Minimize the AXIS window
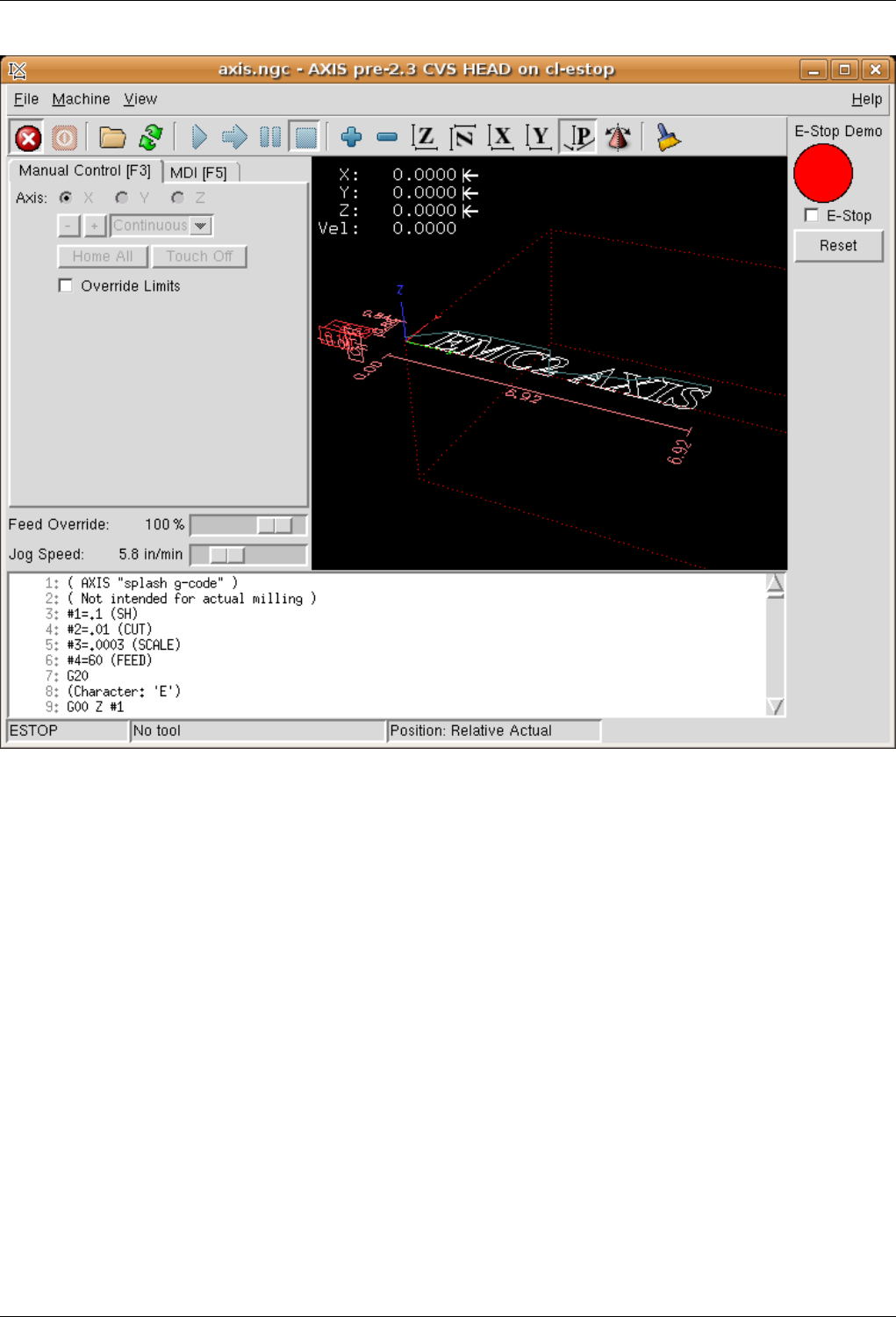This screenshot has width=896, height=1317. [814, 69]
